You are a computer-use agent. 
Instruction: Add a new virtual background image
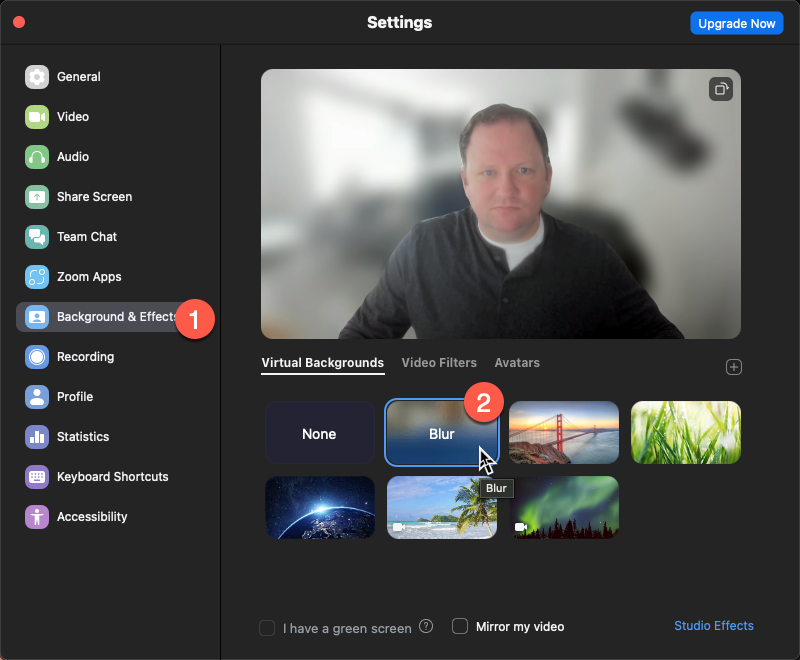pyautogui.click(x=734, y=367)
